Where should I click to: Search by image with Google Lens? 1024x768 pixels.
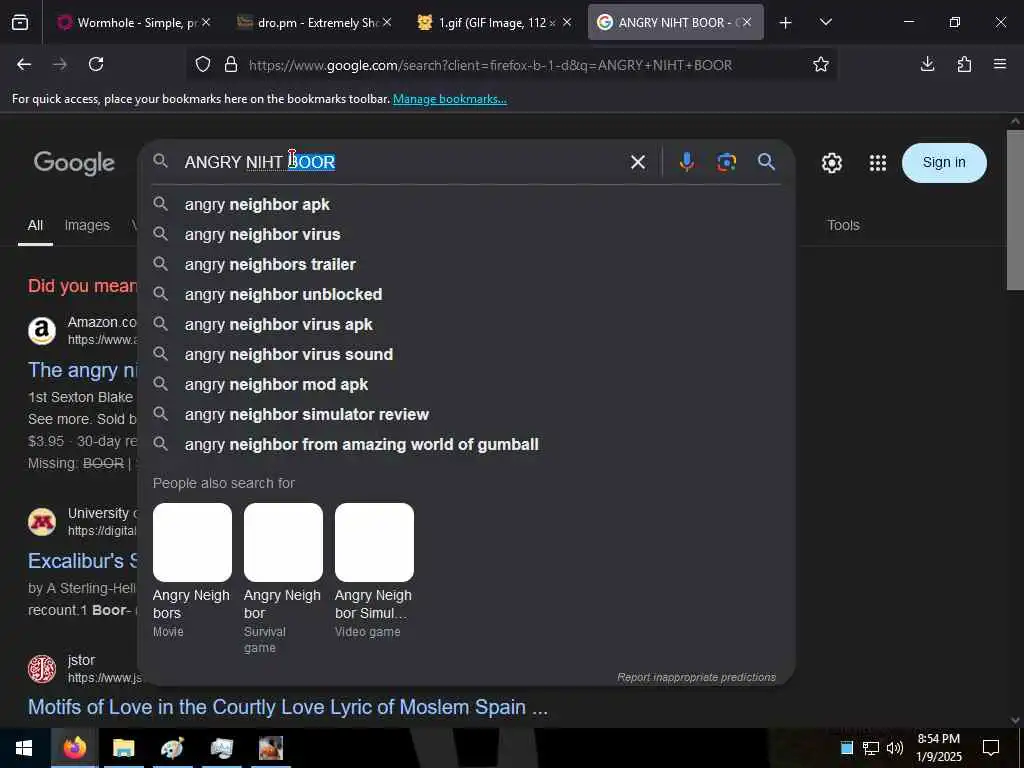[x=726, y=162]
